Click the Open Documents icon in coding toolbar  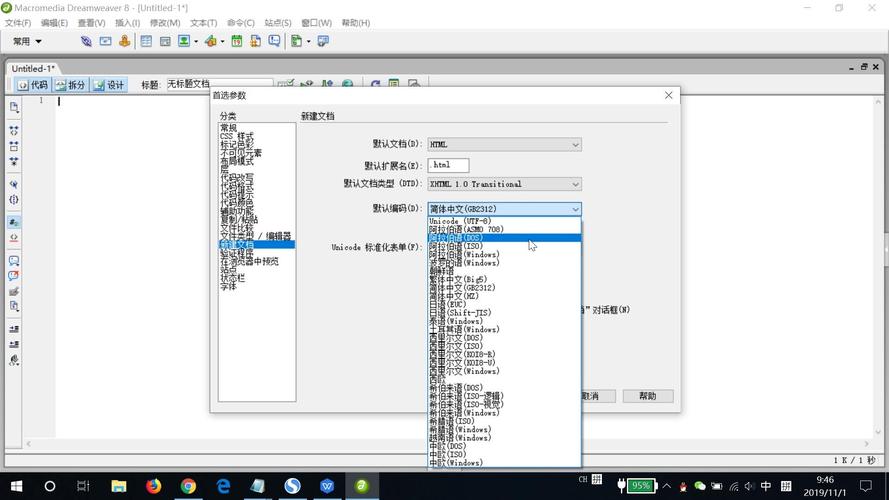[14, 108]
